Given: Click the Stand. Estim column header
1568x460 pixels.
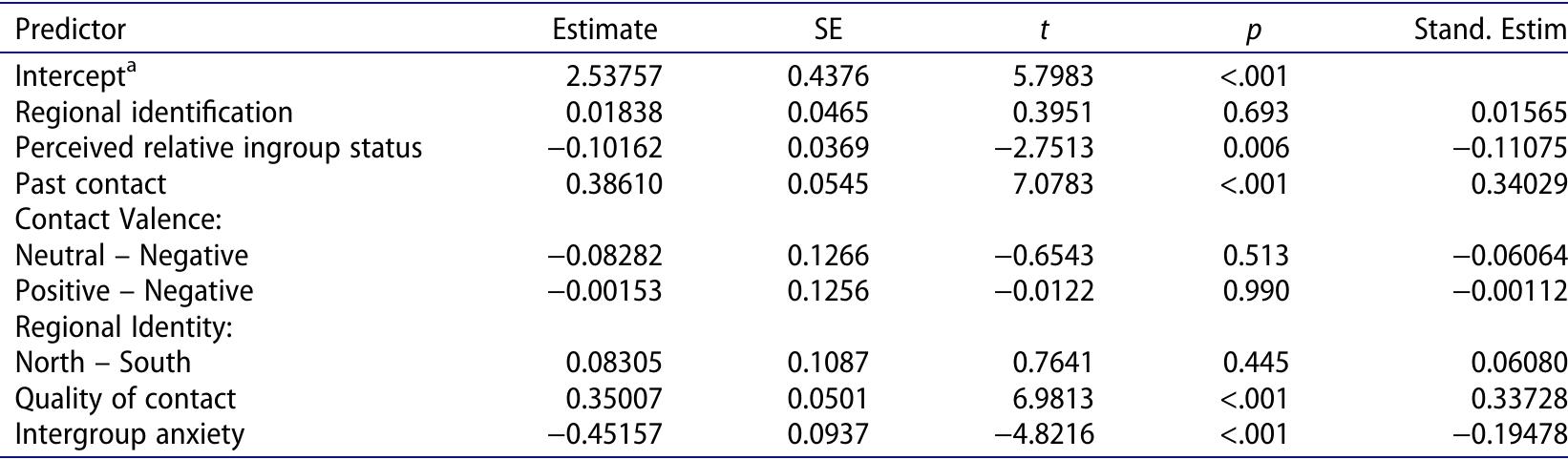Looking at the screenshot, I should click(x=1491, y=31).
